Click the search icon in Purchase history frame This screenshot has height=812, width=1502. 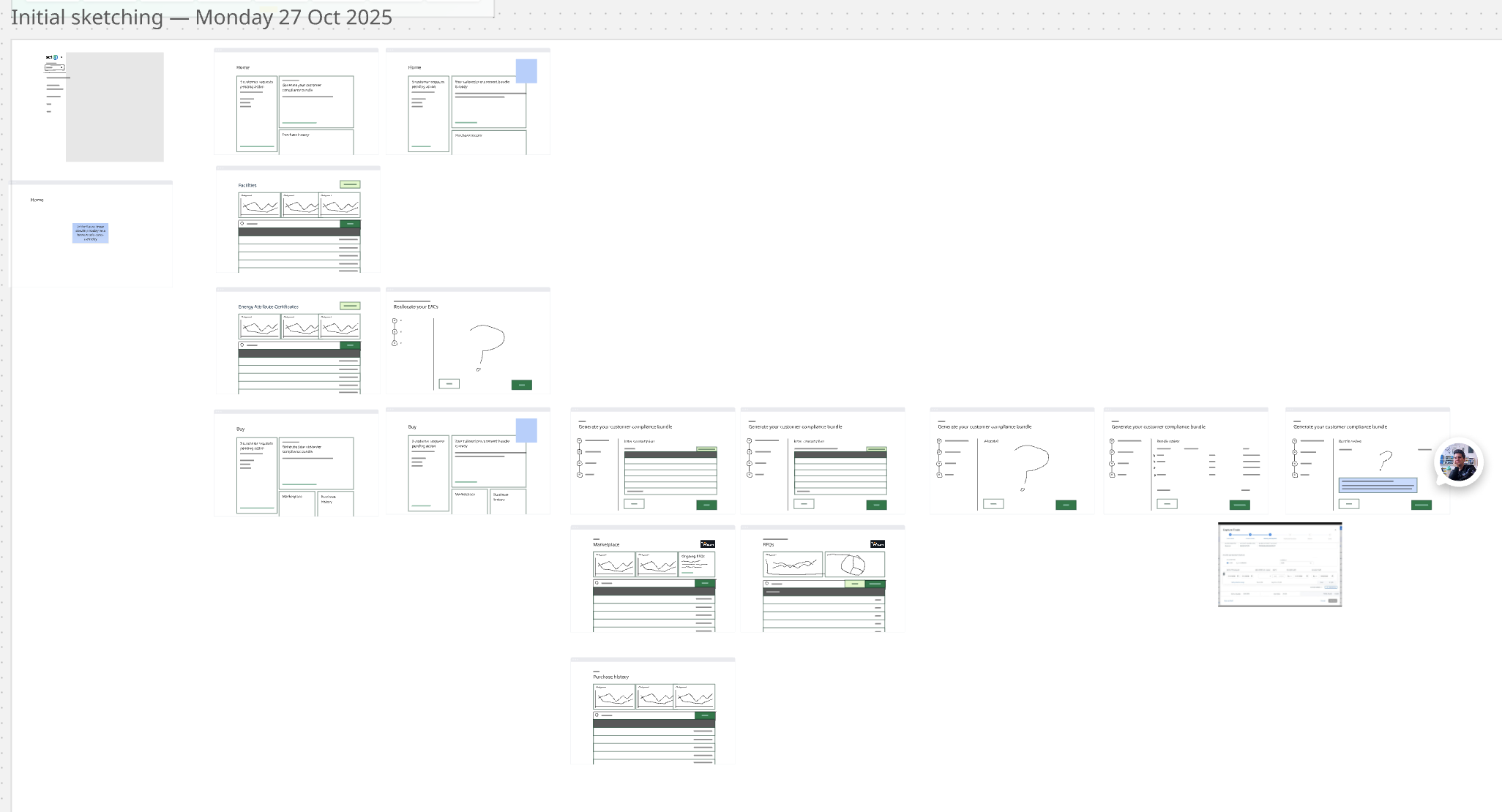point(597,715)
